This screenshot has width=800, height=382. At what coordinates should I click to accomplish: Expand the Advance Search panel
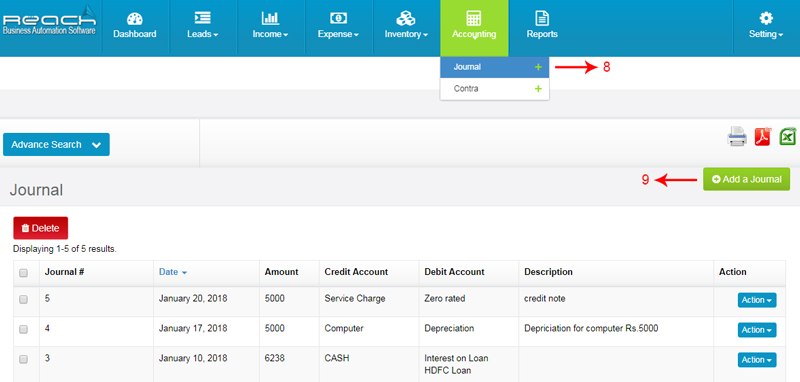coord(56,144)
